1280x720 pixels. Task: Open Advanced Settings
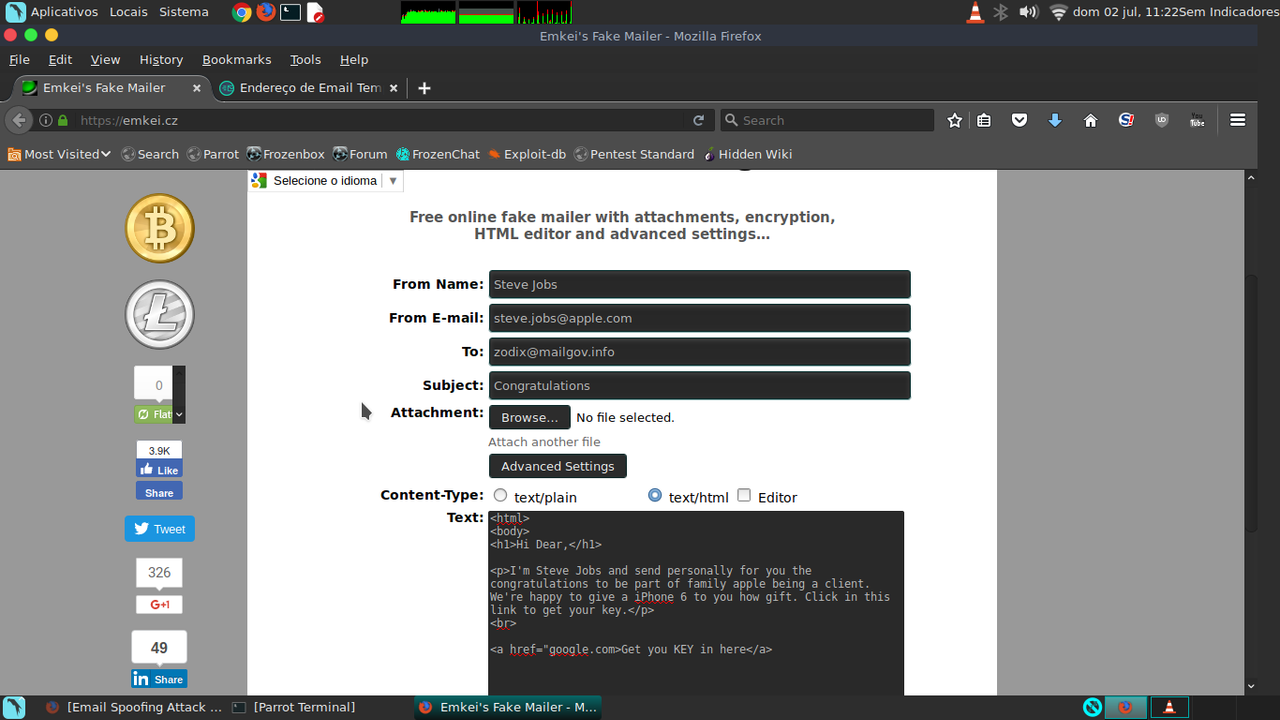pos(557,466)
